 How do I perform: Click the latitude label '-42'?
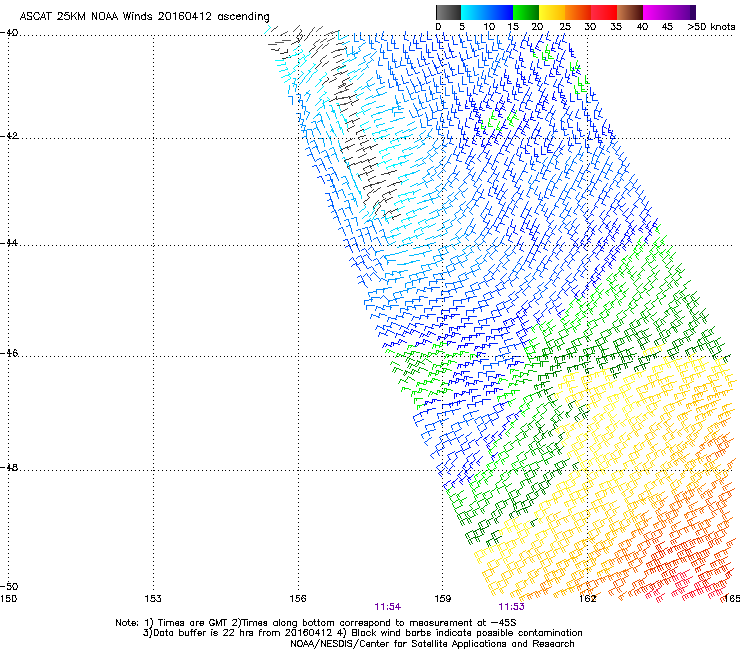click(9, 136)
